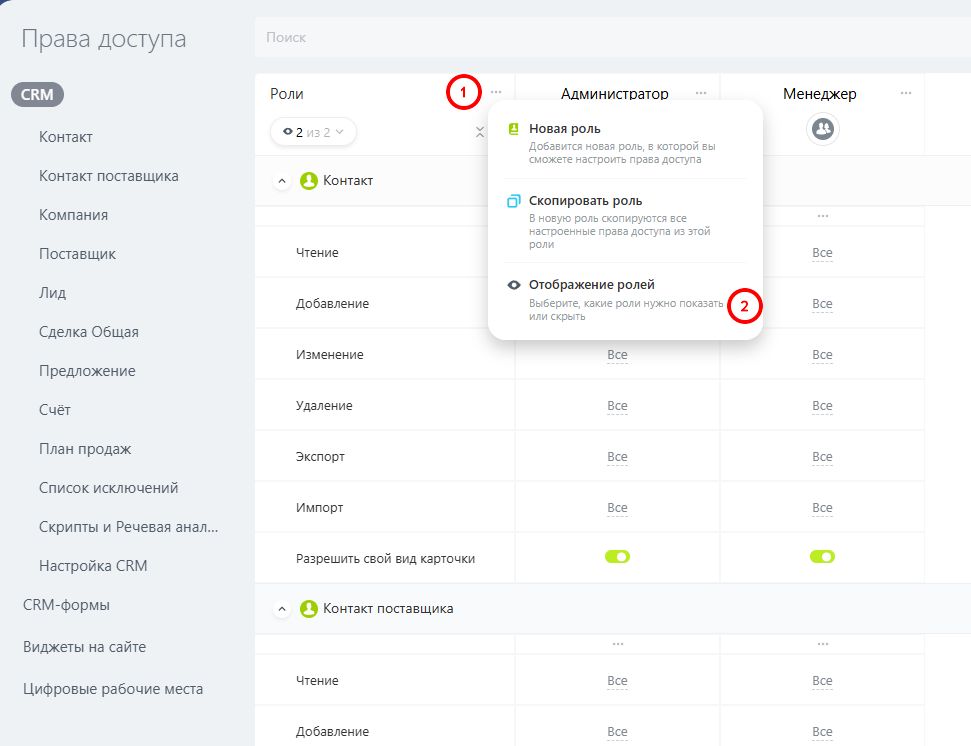971x746 pixels.
Task: Collapse the Контакт section with its chevron
Action: (x=282, y=181)
